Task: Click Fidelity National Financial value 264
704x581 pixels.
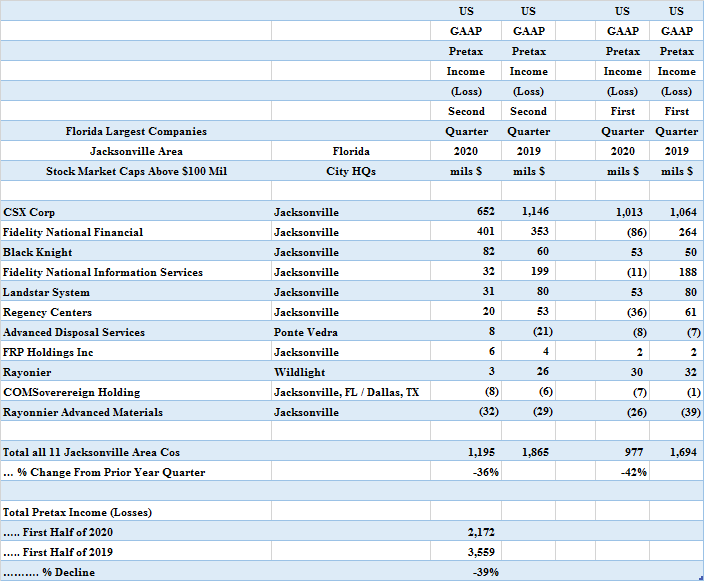Action: 688,232
